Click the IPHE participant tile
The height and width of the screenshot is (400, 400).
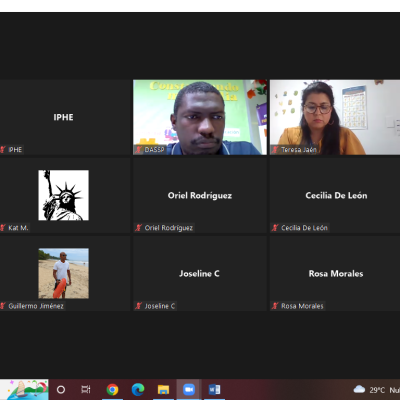click(x=65, y=117)
